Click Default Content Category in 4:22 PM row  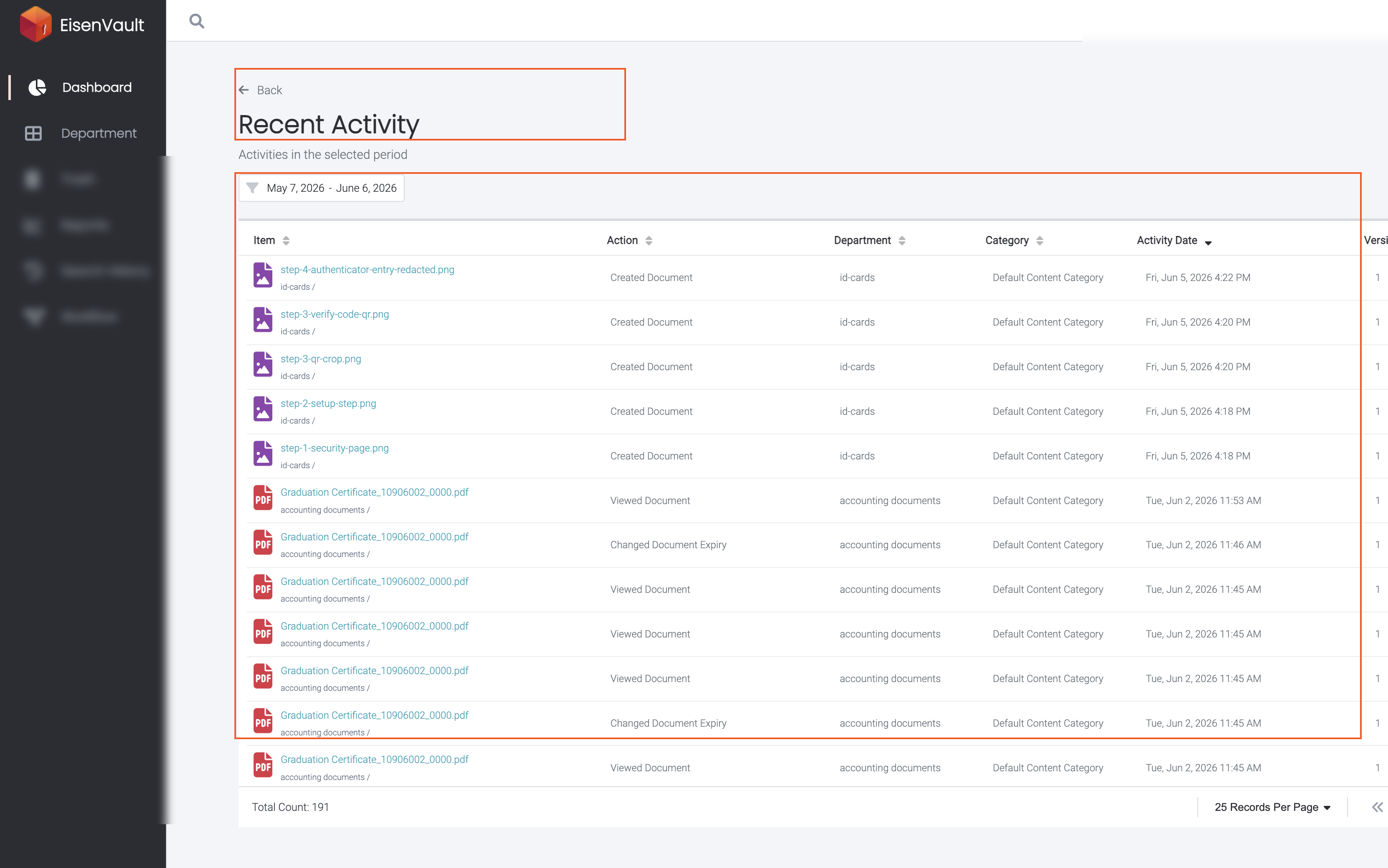pos(1048,278)
